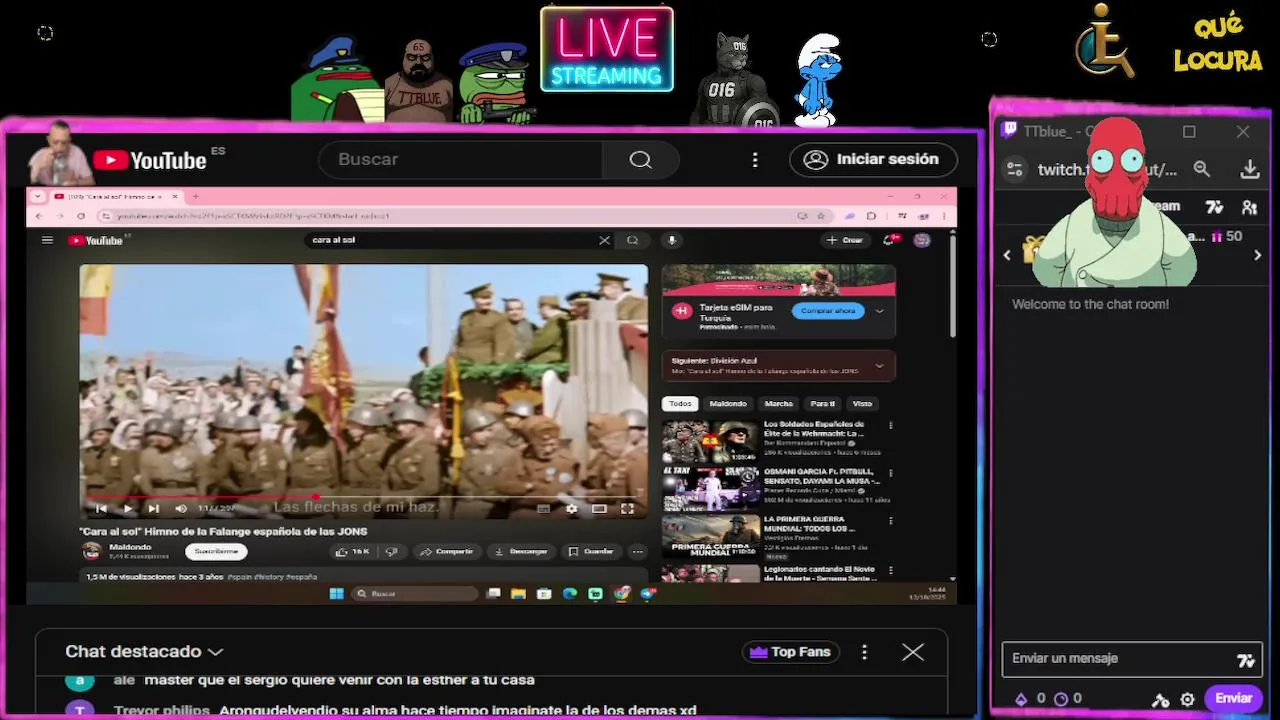Focus the outer YouTube Buscar search field

coord(460,160)
